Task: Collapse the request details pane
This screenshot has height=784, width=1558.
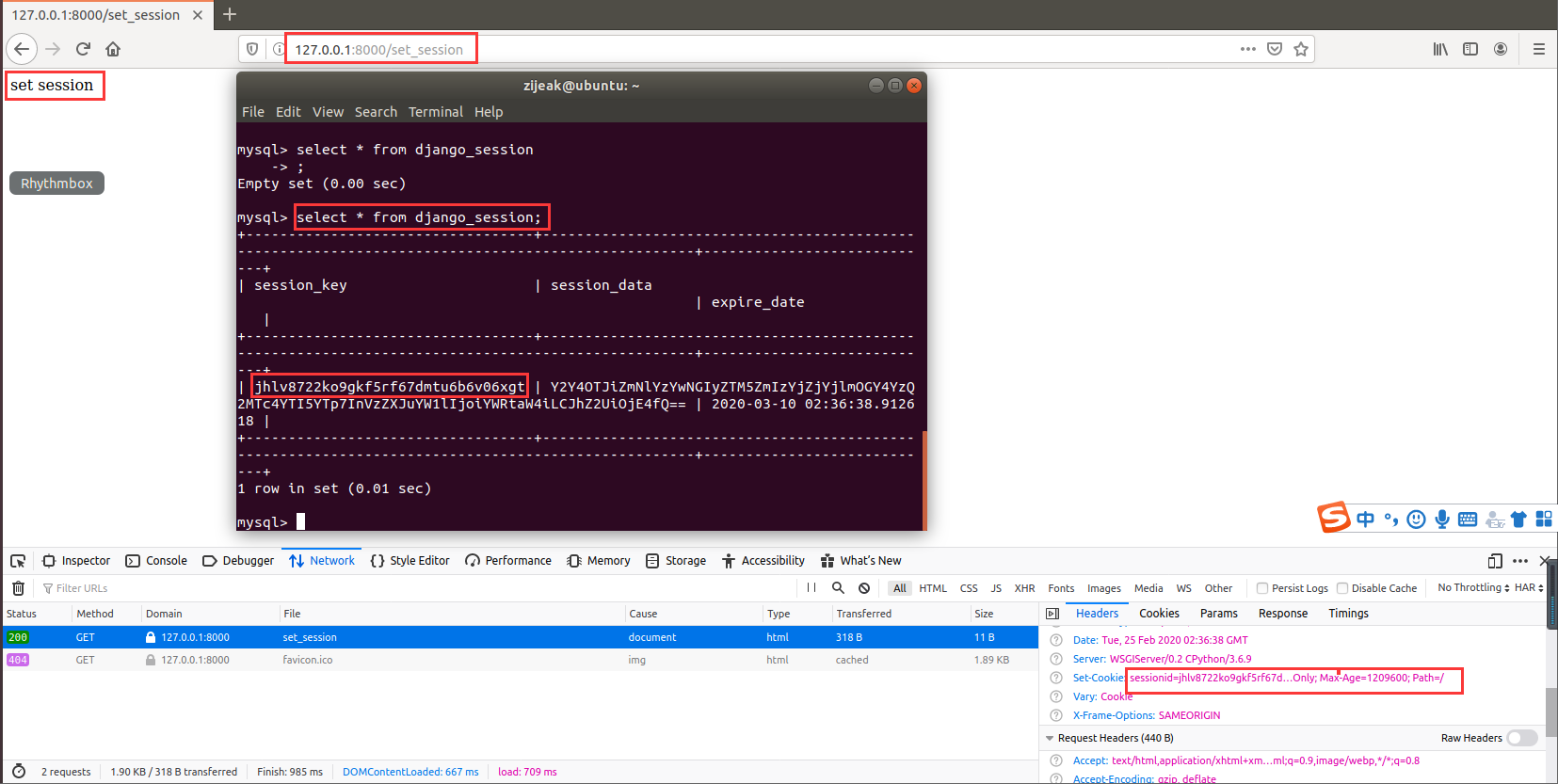Action: [x=1052, y=614]
